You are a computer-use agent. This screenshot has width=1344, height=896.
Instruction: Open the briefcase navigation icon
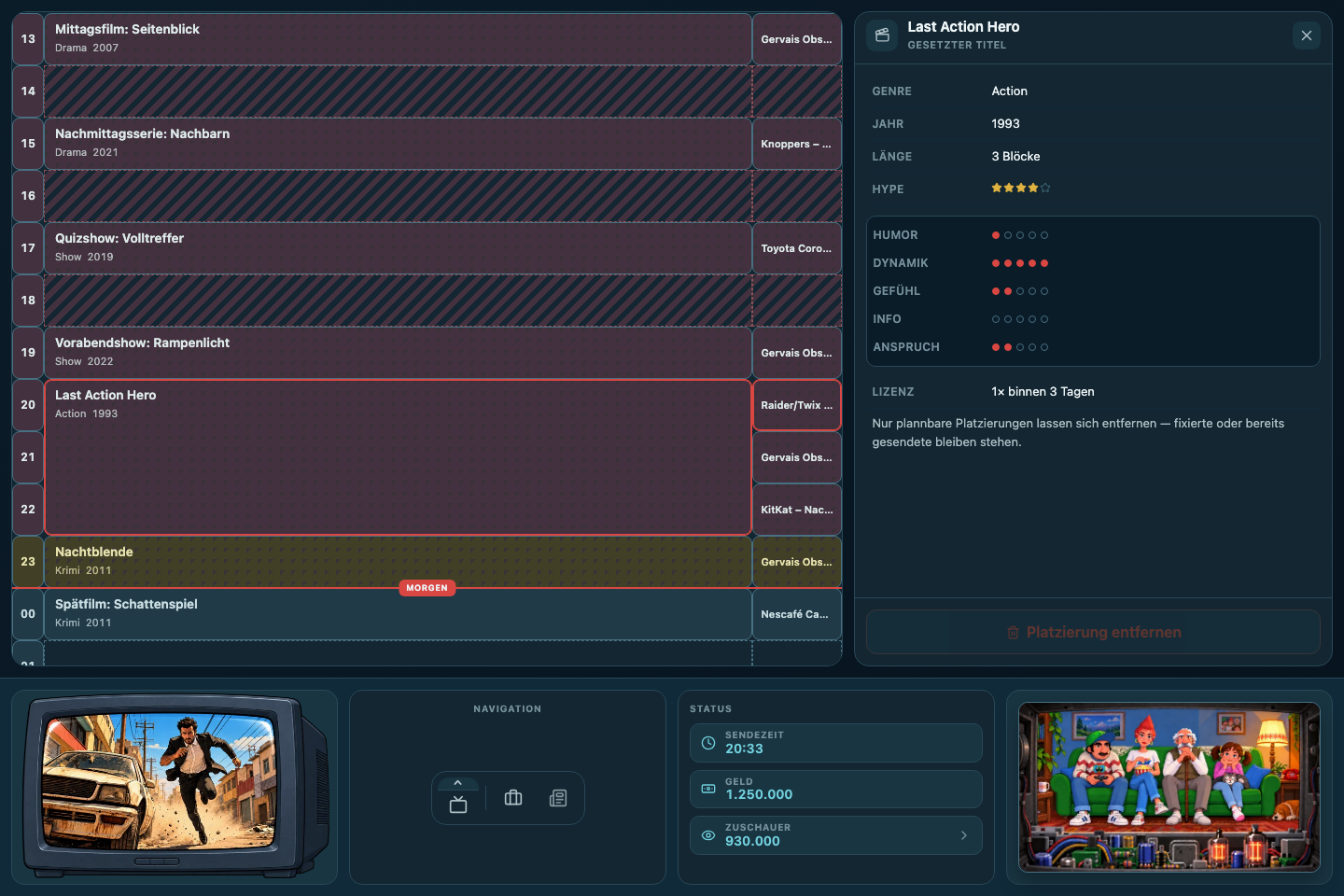pyautogui.click(x=513, y=798)
